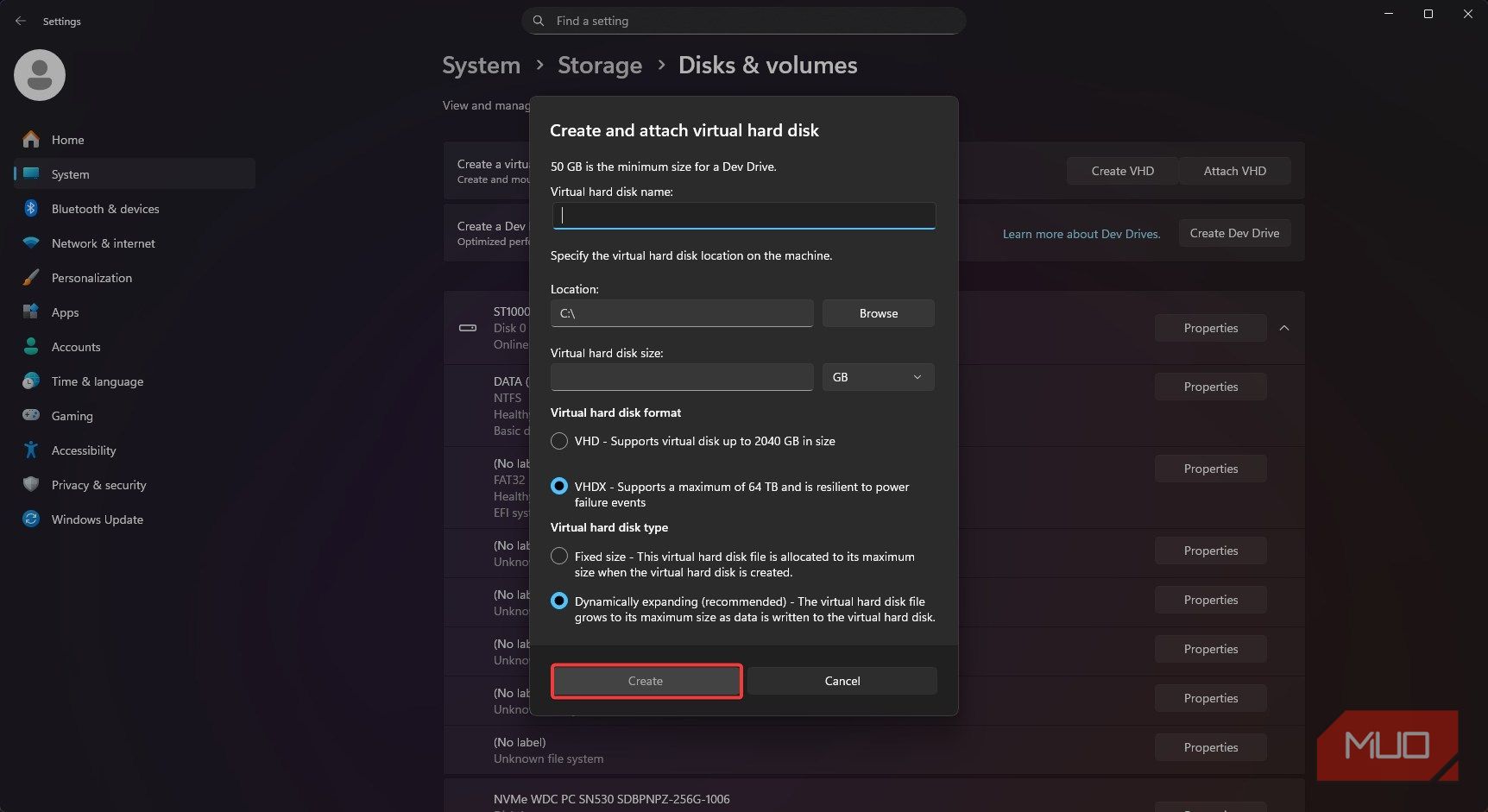Click the Apps icon in sidebar
Screen dimensions: 1488x812
coord(31,312)
